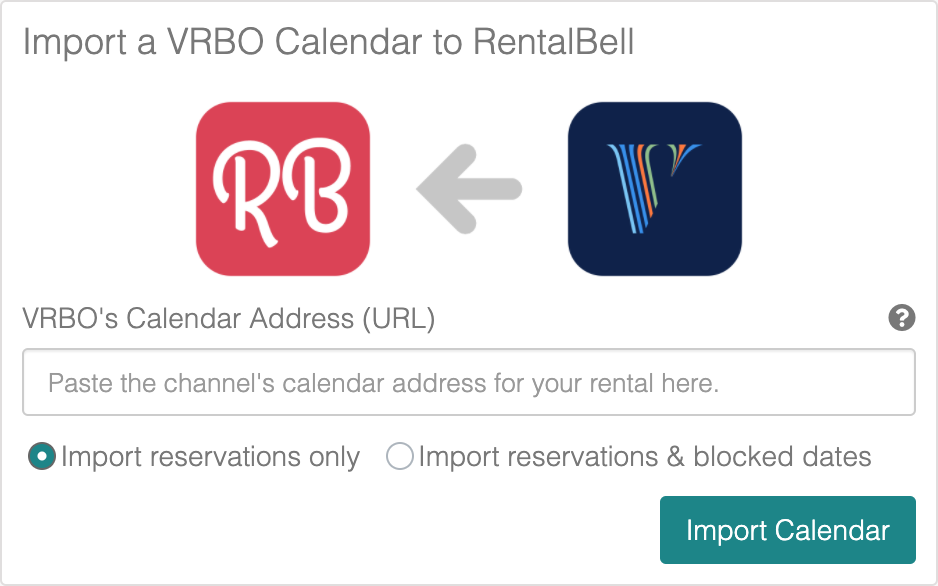The image size is (938, 586).
Task: Click the placeholder text 'Paste the channel's calendar address'
Action: tap(268, 383)
